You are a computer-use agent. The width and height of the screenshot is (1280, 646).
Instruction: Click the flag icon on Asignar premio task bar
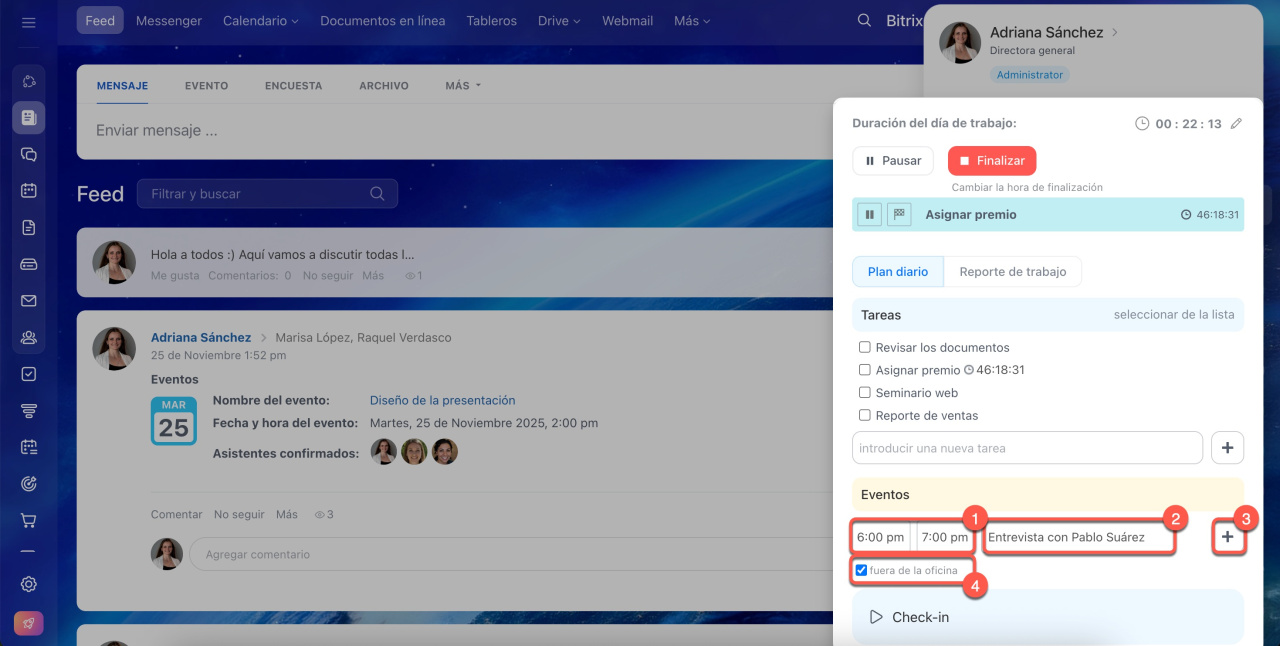[x=898, y=214]
